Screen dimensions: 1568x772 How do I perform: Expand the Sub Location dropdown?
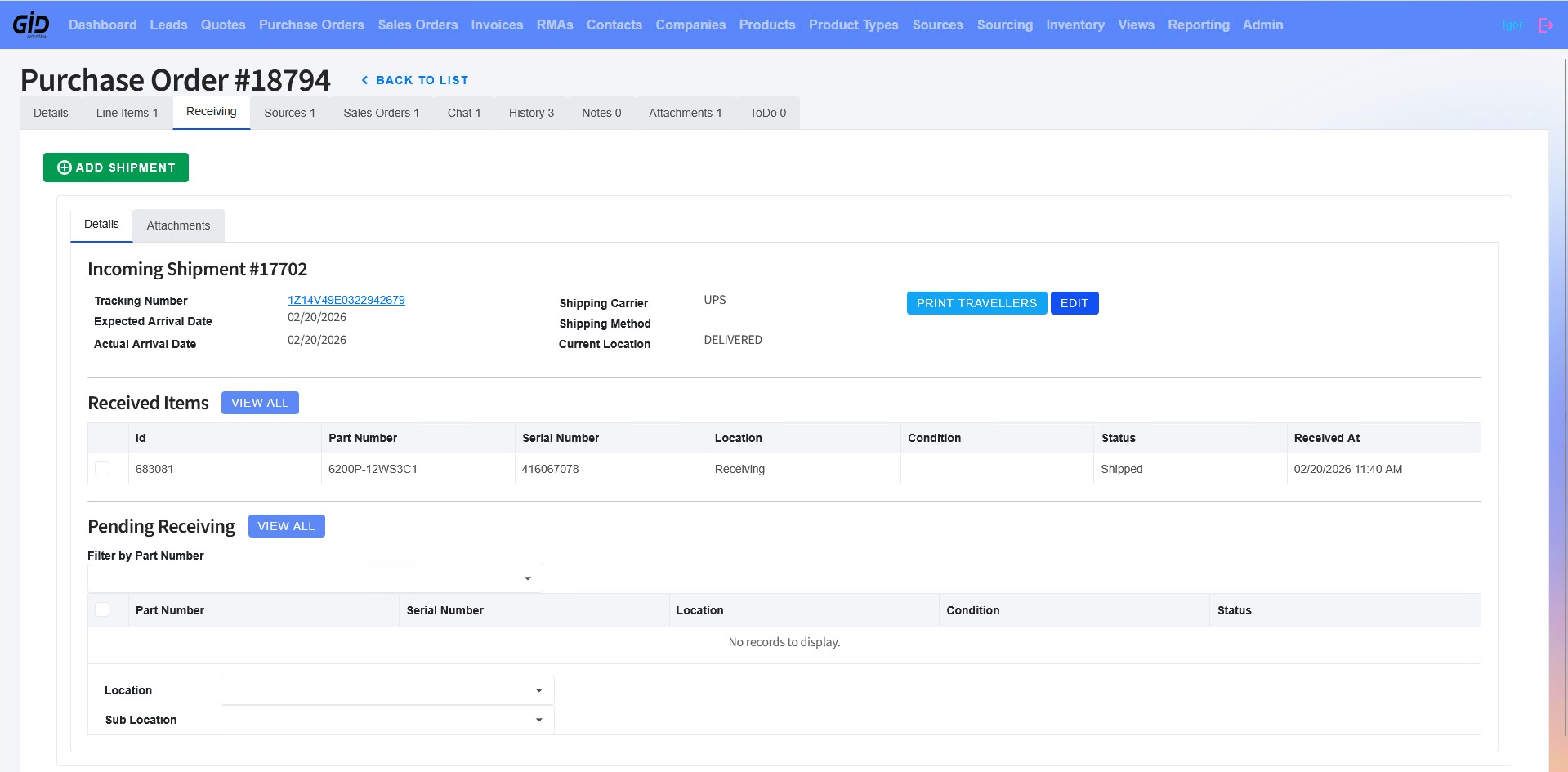(x=387, y=720)
